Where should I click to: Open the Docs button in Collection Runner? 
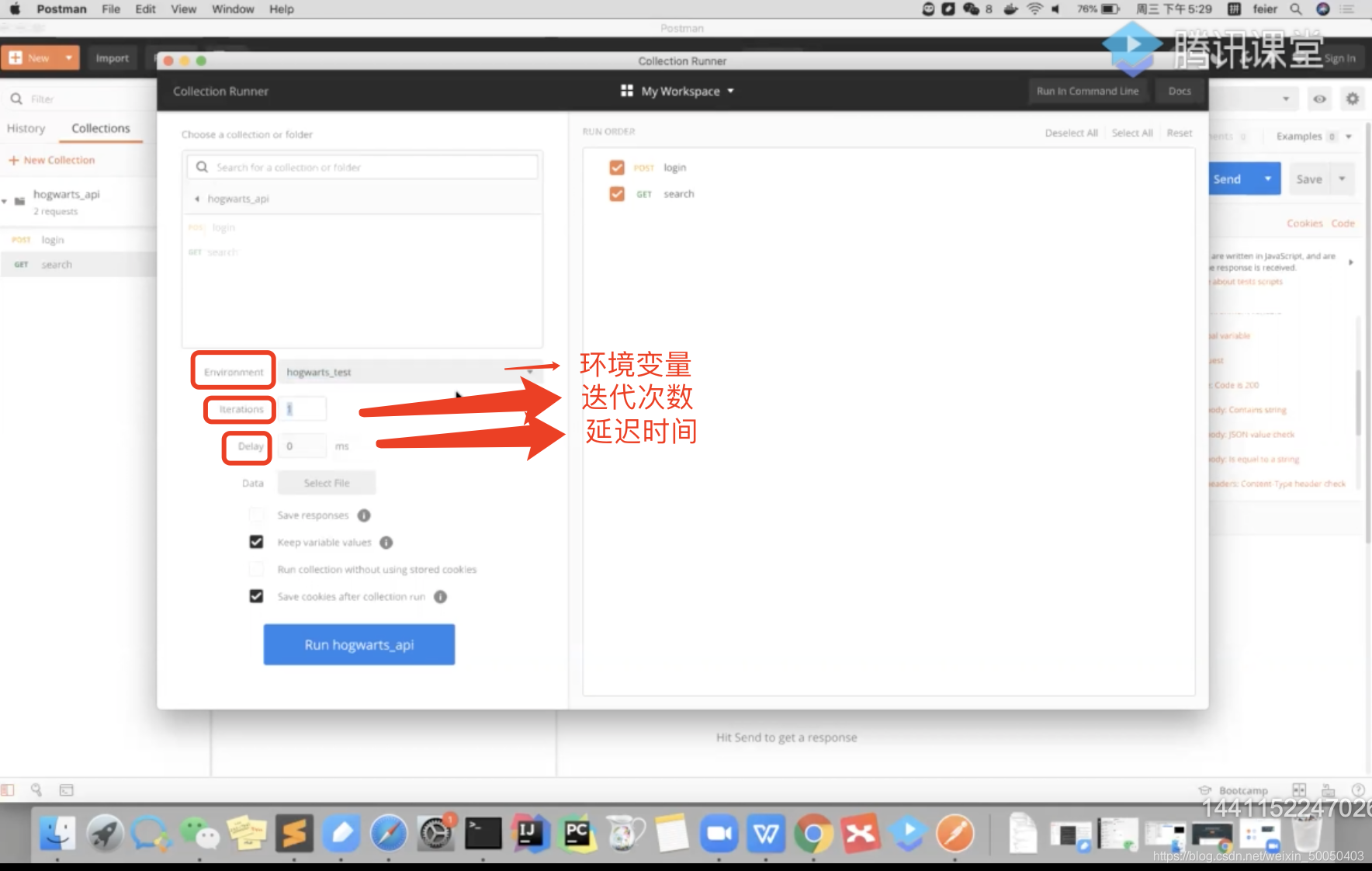pyautogui.click(x=1180, y=91)
